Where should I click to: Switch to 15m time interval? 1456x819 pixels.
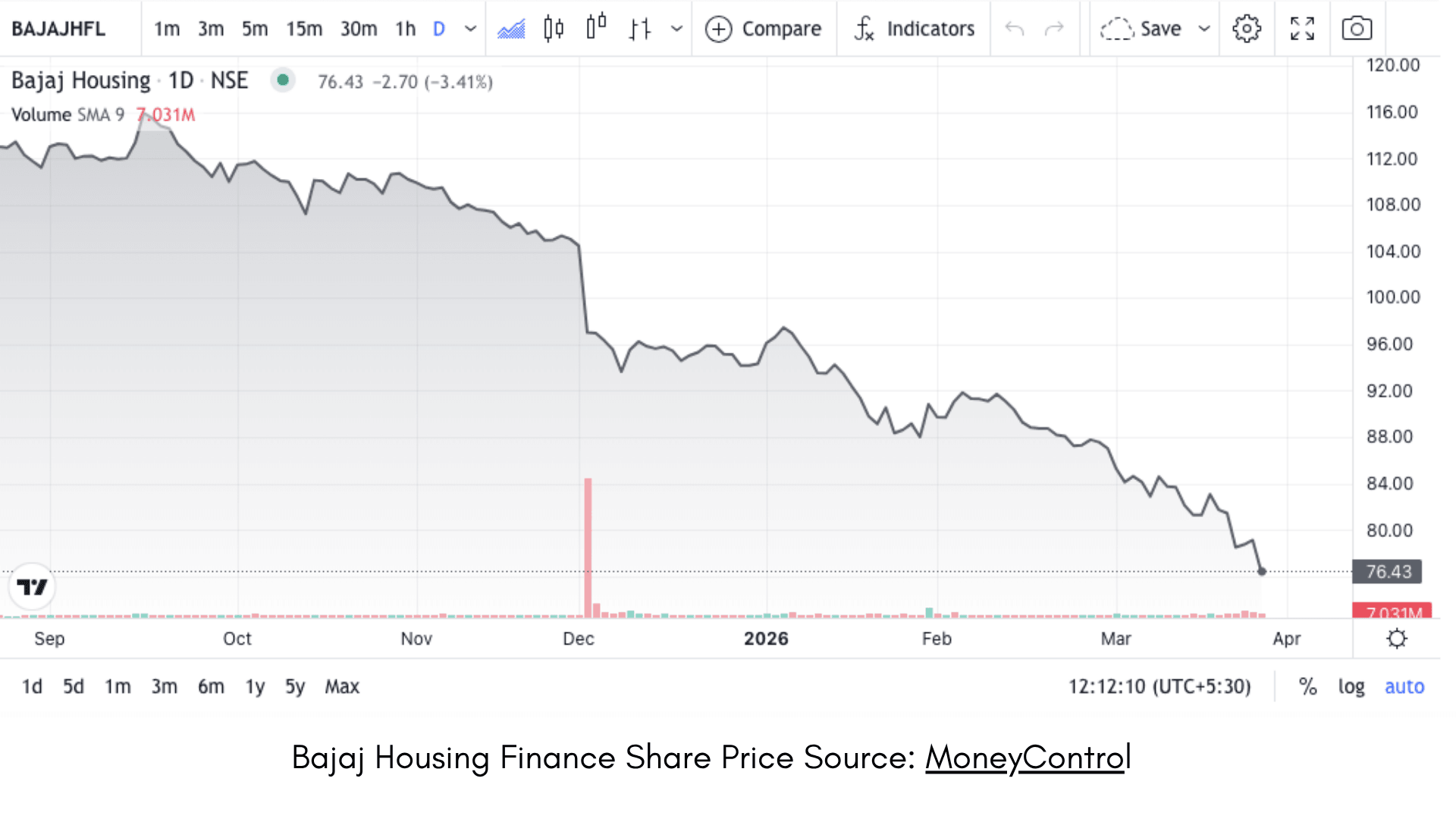click(x=304, y=29)
